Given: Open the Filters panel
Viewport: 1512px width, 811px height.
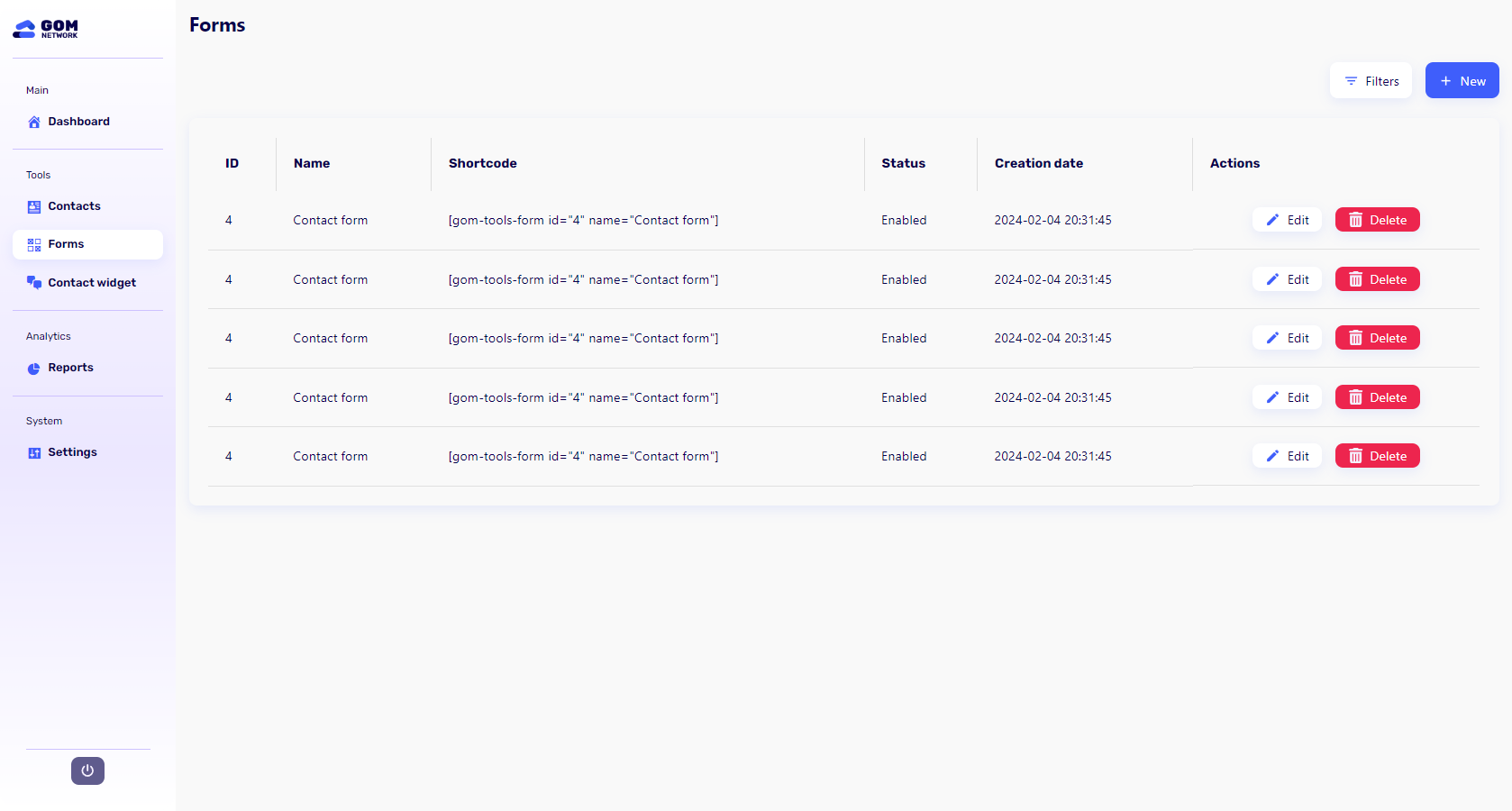Looking at the screenshot, I should pyautogui.click(x=1371, y=81).
